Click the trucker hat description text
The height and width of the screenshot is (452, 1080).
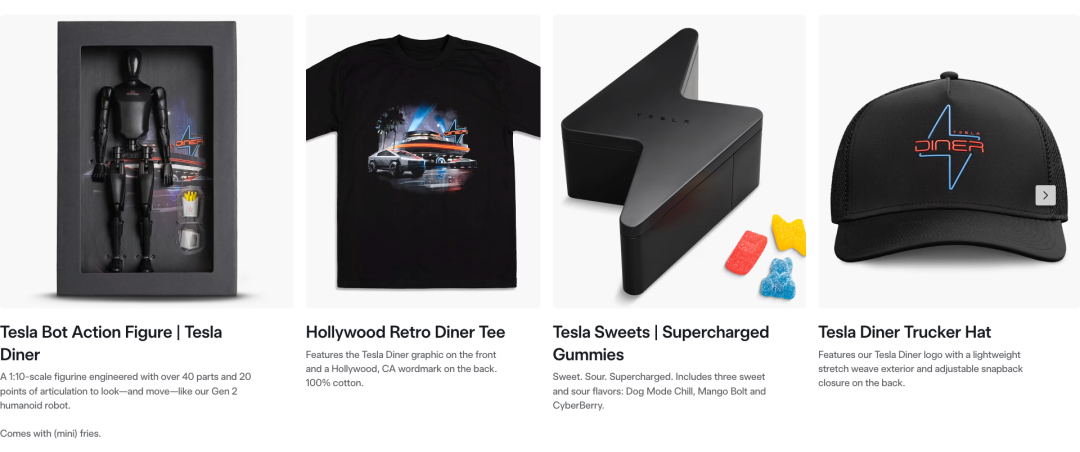point(920,369)
